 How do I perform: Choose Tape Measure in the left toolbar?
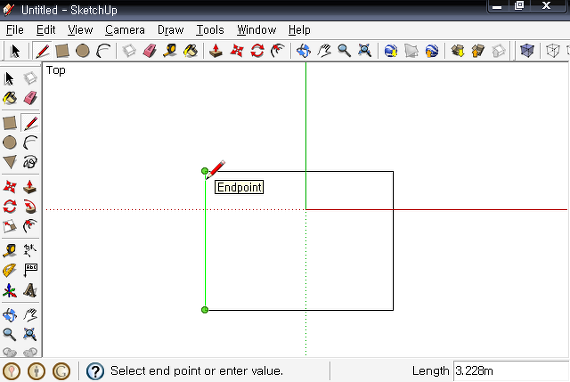point(10,251)
